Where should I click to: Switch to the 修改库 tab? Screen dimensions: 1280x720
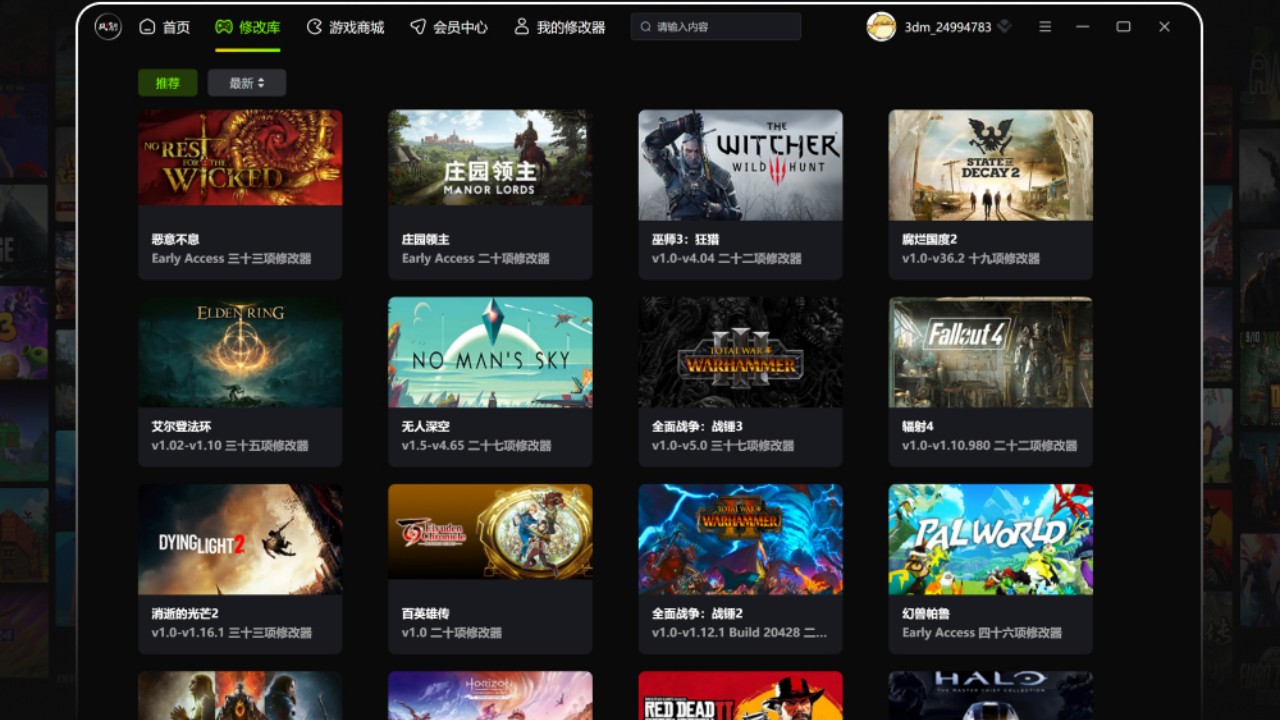pos(247,27)
